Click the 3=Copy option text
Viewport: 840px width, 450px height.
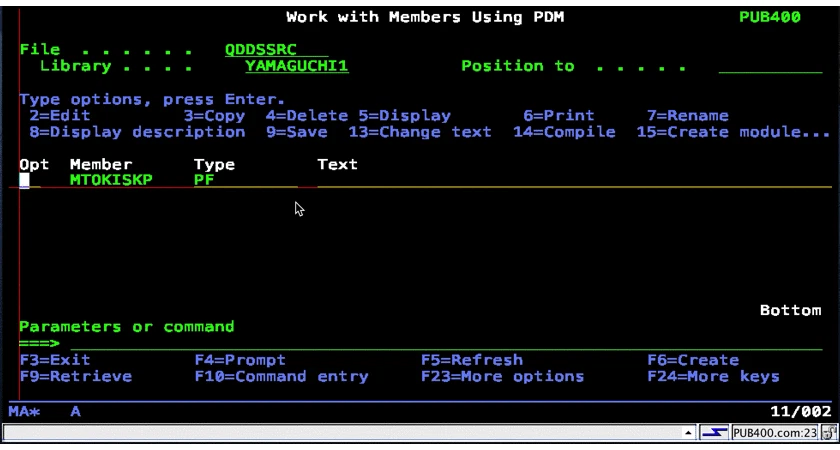(x=214, y=116)
